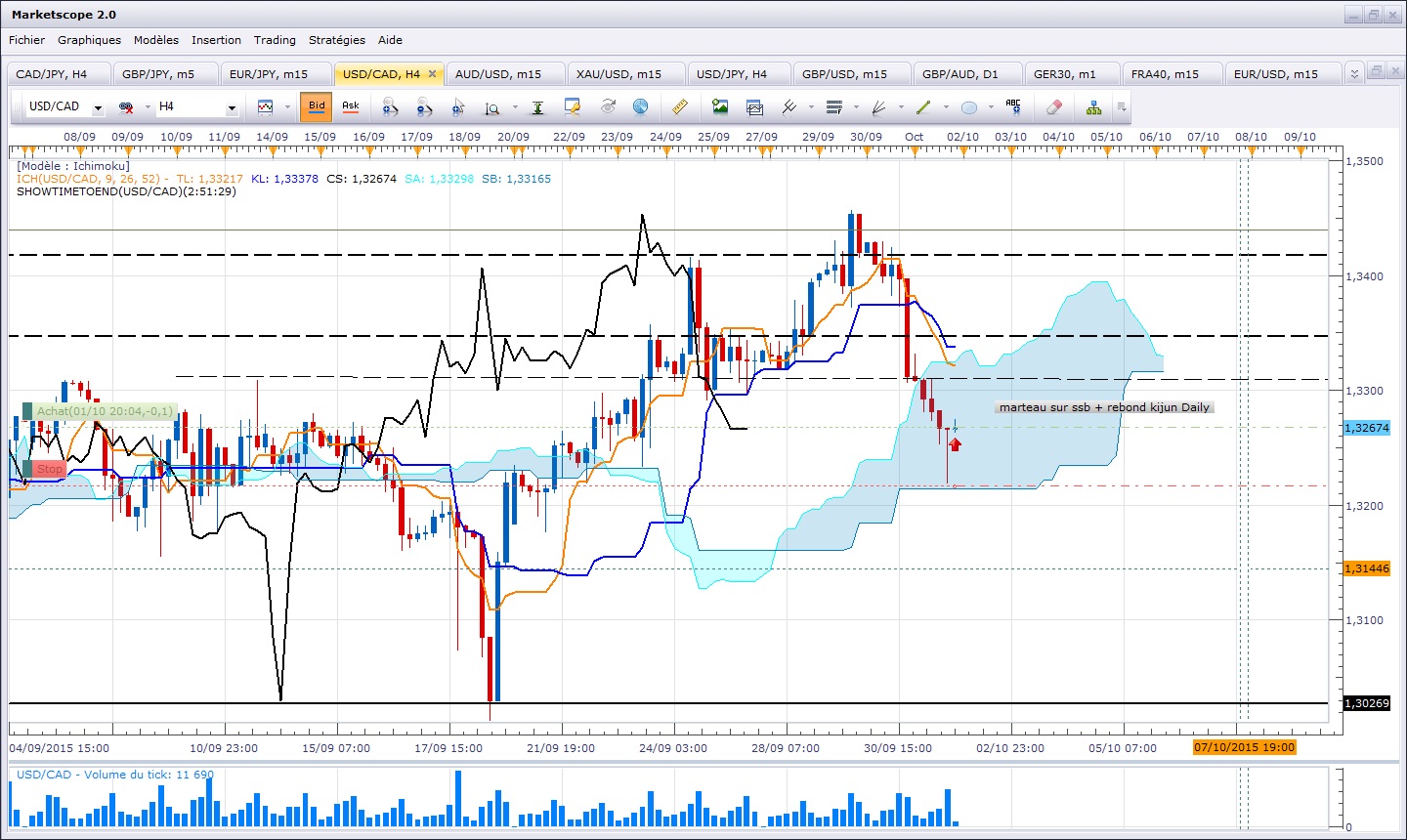
Task: Select the Gann fan lines tool
Action: pyautogui.click(x=878, y=106)
